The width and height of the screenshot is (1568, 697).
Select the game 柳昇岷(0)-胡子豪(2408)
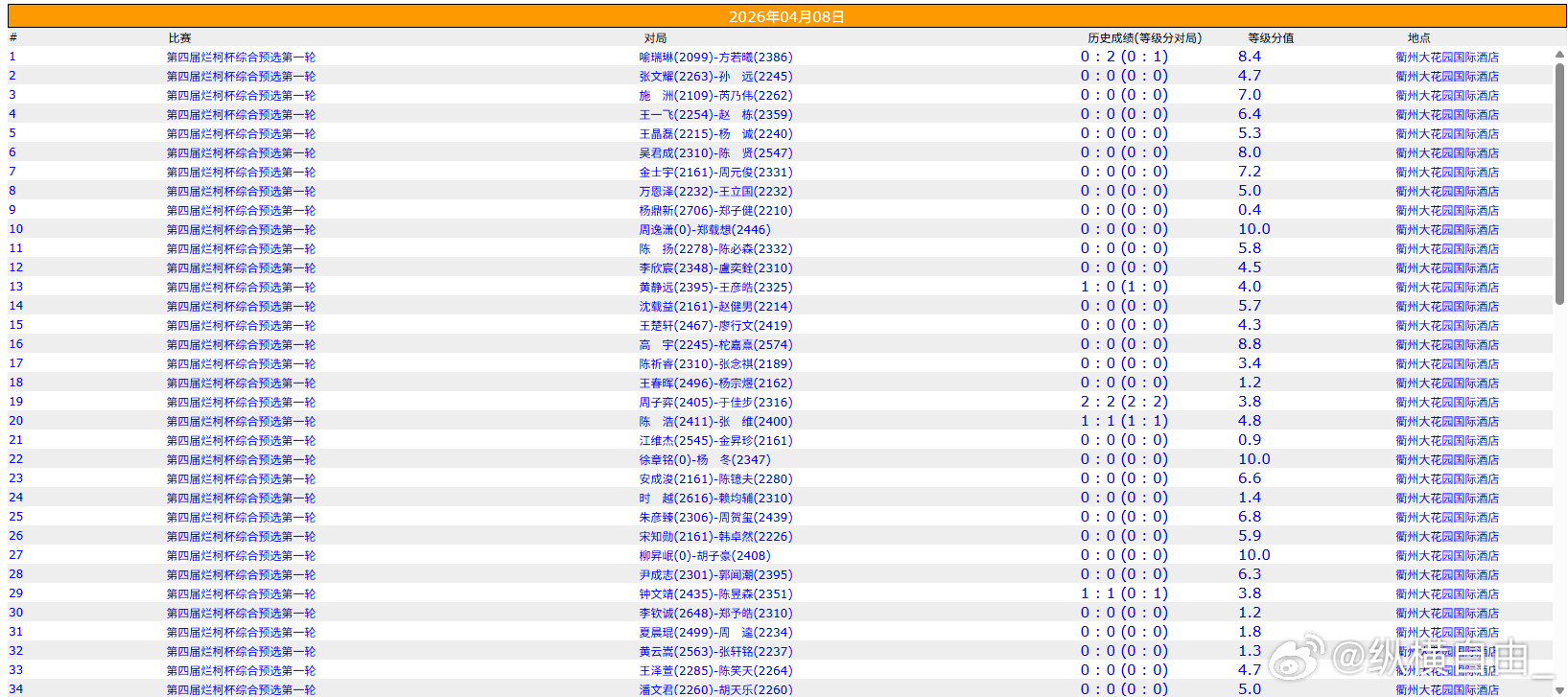(x=705, y=556)
